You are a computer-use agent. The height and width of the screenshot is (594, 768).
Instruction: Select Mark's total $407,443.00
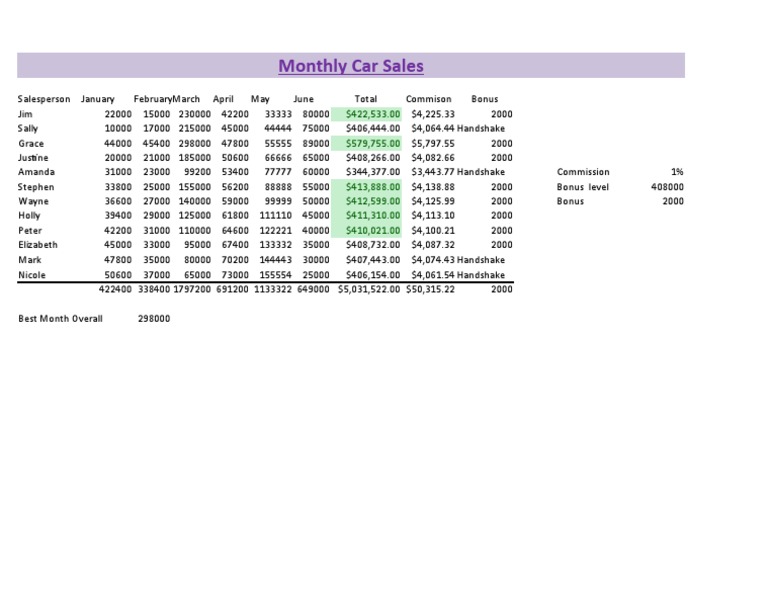coord(373,260)
